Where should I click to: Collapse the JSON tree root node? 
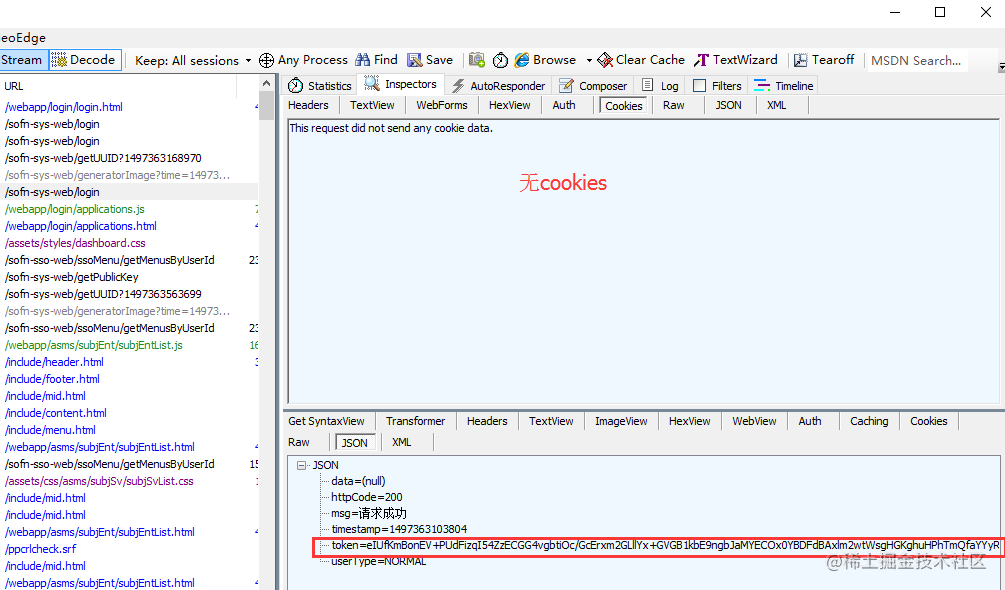[x=301, y=465]
